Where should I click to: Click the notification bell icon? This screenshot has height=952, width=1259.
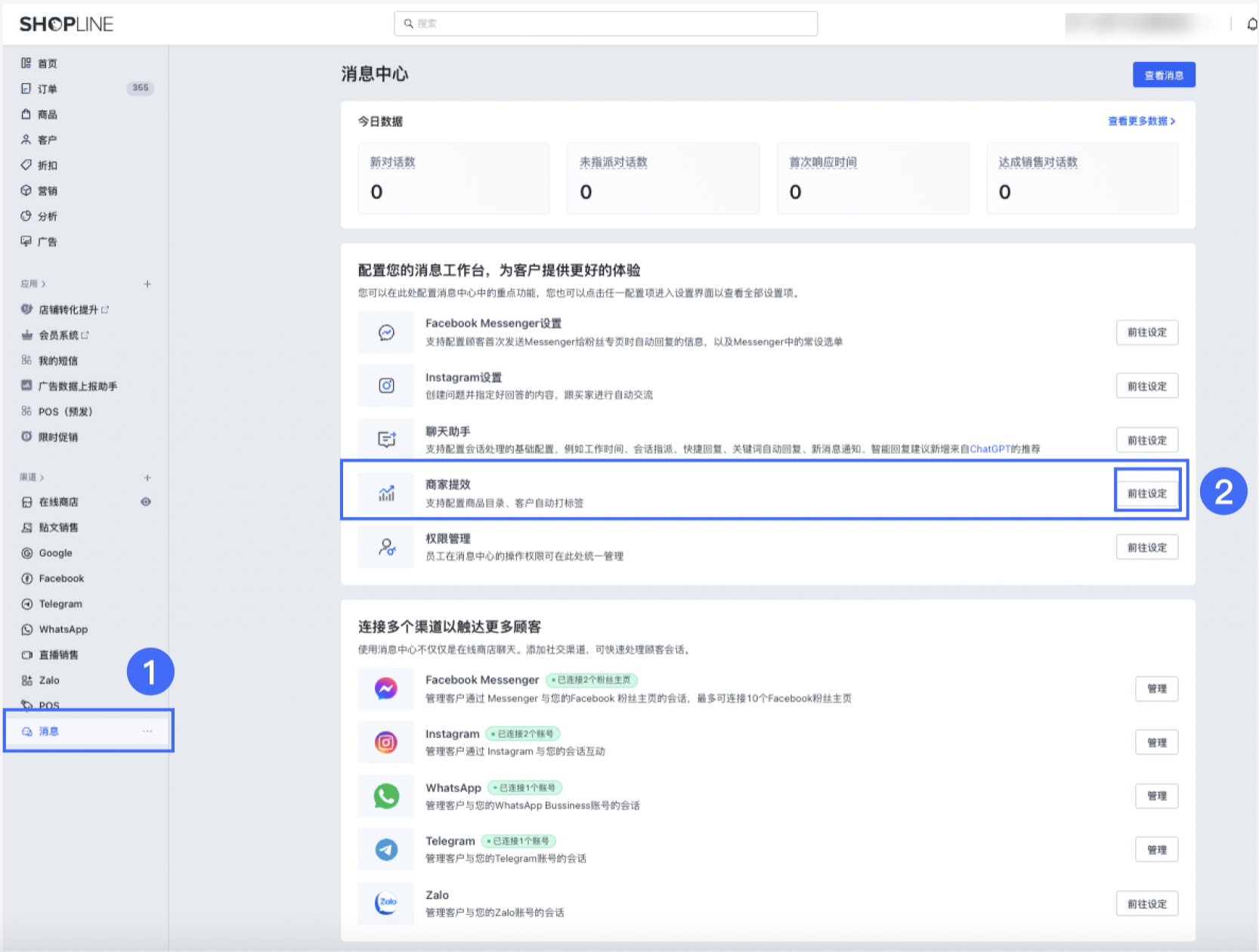[1251, 24]
